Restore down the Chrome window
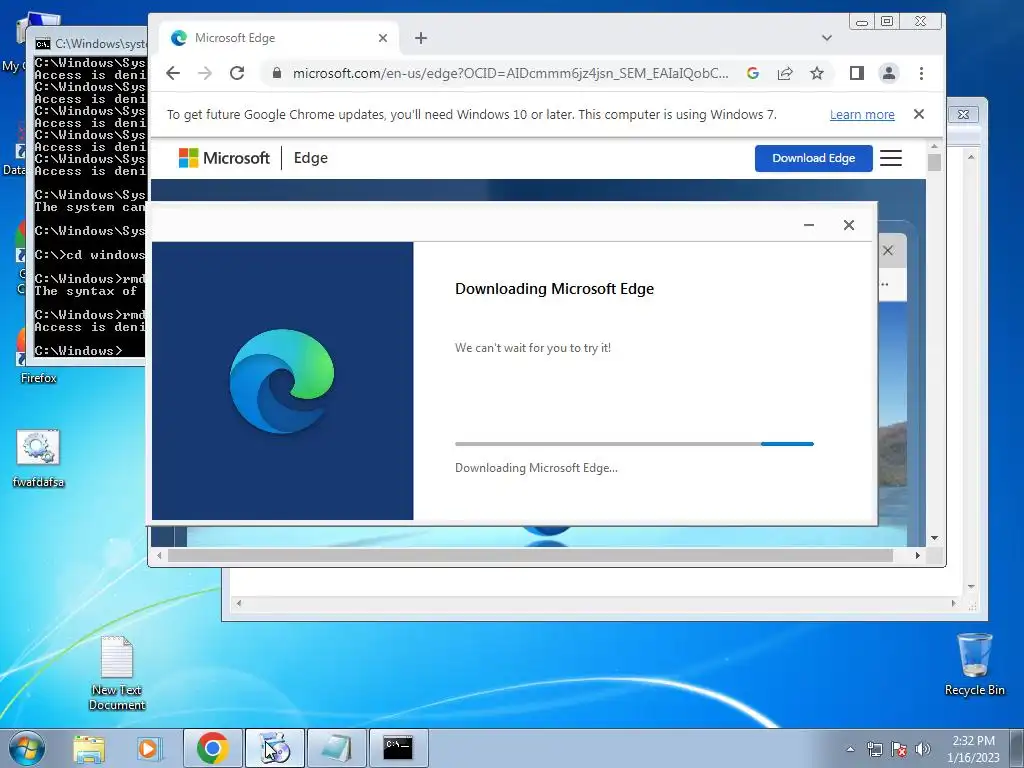This screenshot has width=1024, height=768. click(x=887, y=22)
